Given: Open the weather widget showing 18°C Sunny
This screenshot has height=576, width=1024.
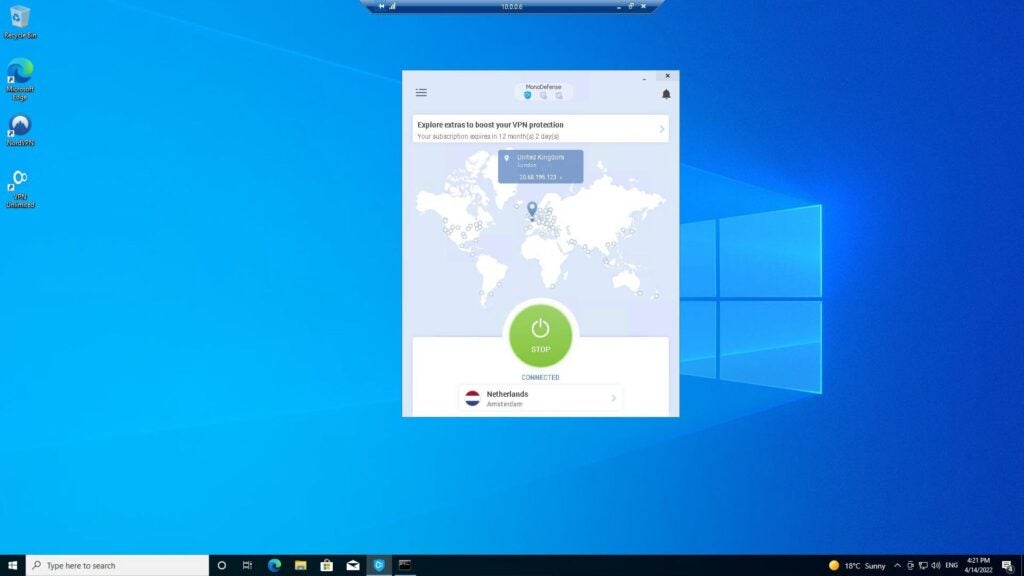Looking at the screenshot, I should (857, 566).
